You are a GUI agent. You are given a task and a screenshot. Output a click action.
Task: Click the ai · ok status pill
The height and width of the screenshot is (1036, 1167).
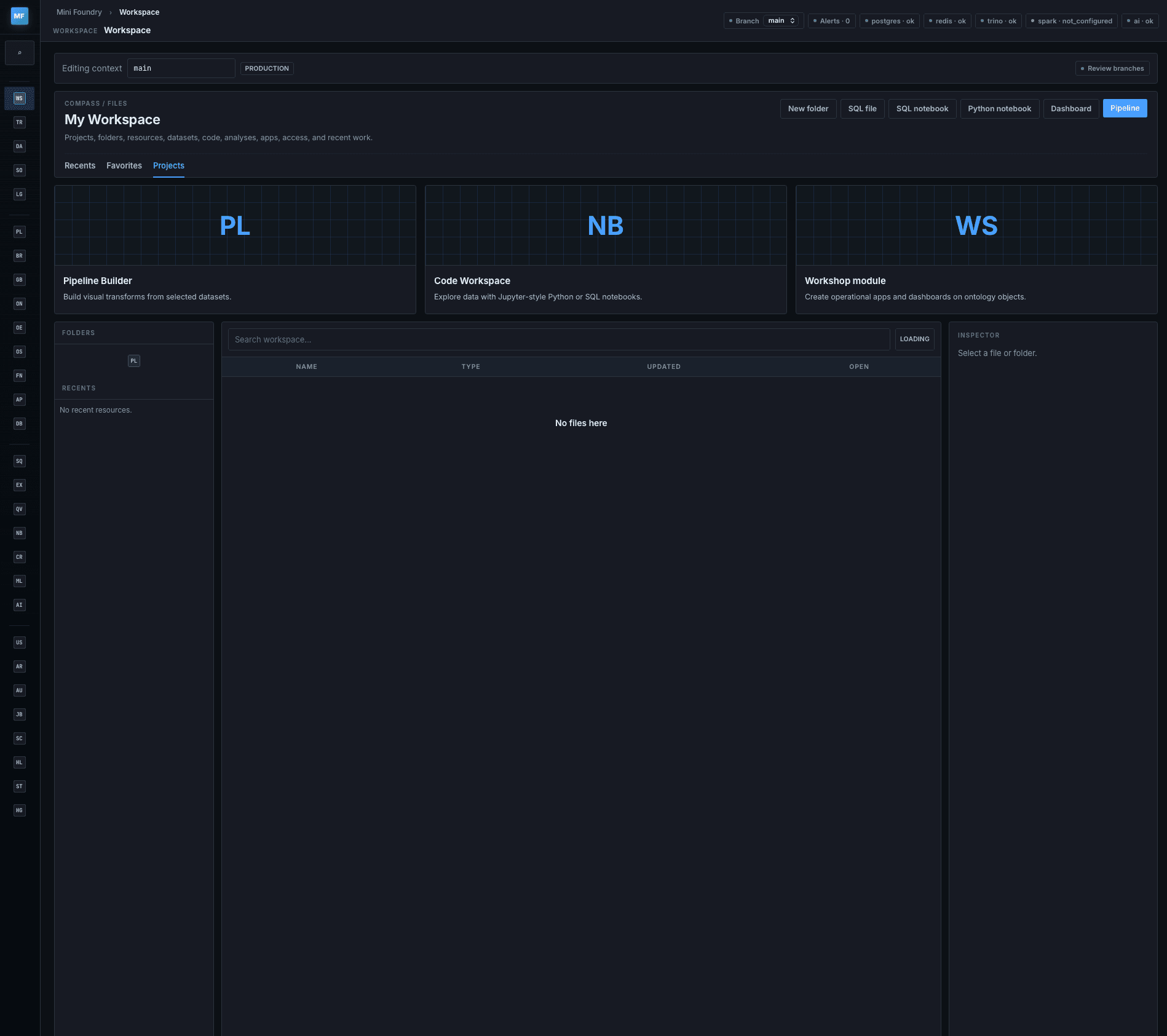(1140, 21)
